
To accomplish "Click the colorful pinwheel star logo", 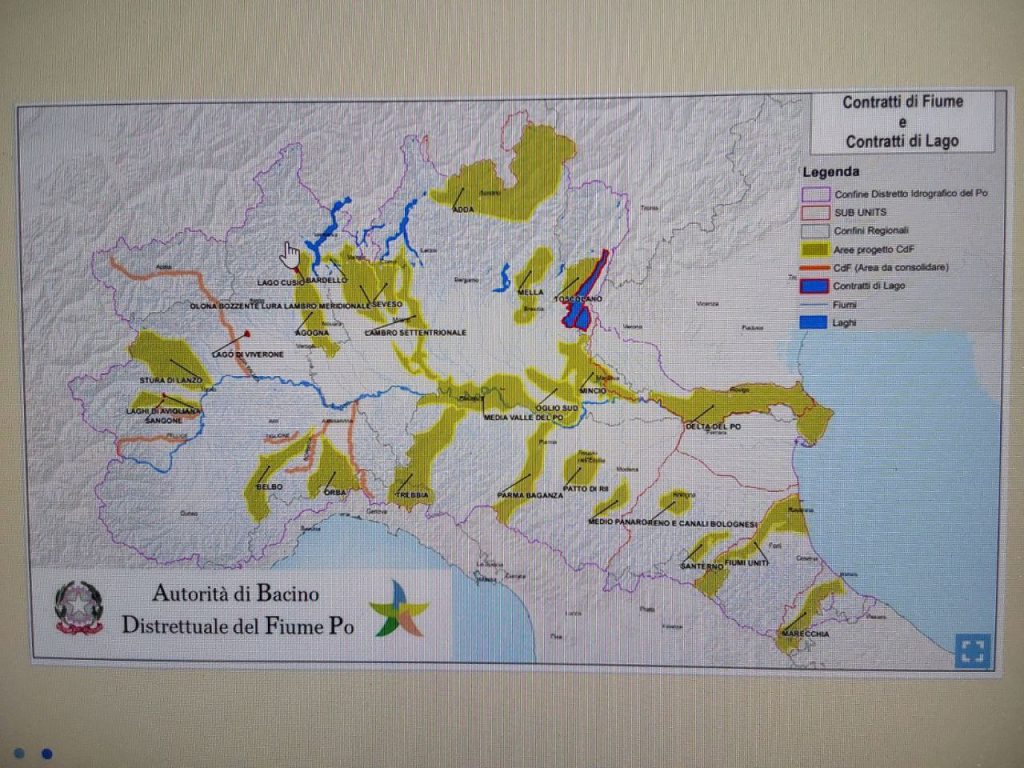I will pos(398,608).
